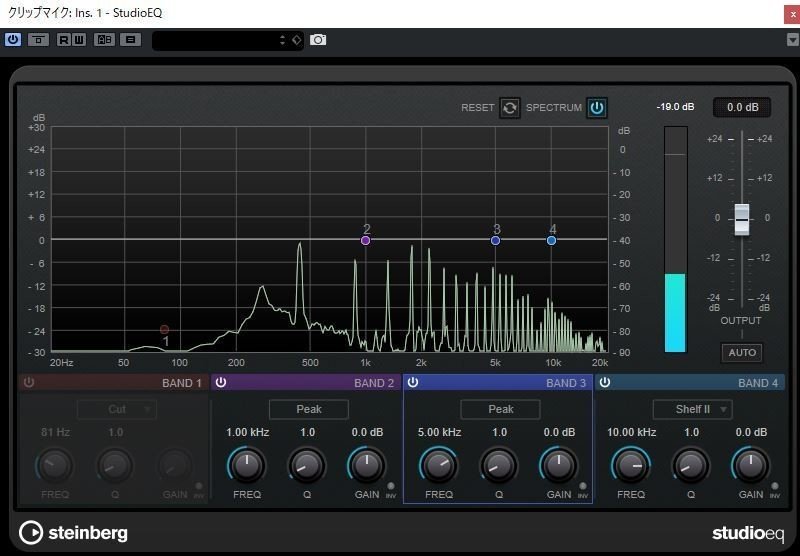The width and height of the screenshot is (800, 556).
Task: Click the effect bypass icon in toolbar
Action: tap(38, 39)
